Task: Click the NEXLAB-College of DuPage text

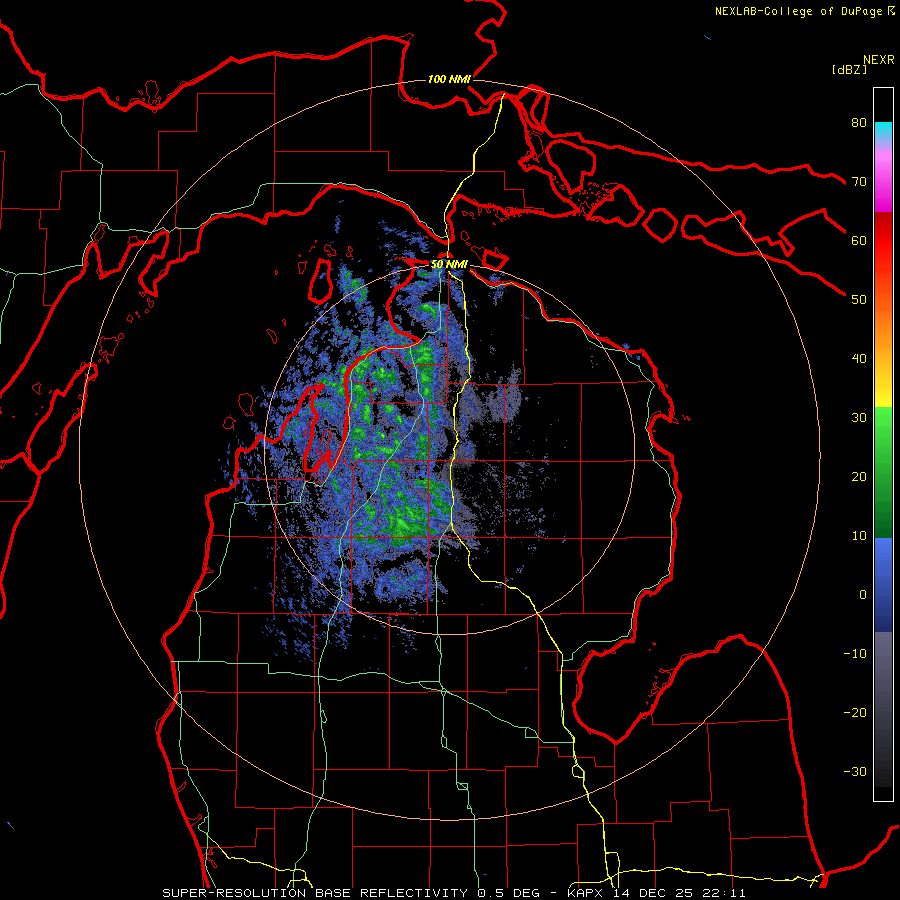Action: pyautogui.click(x=798, y=11)
